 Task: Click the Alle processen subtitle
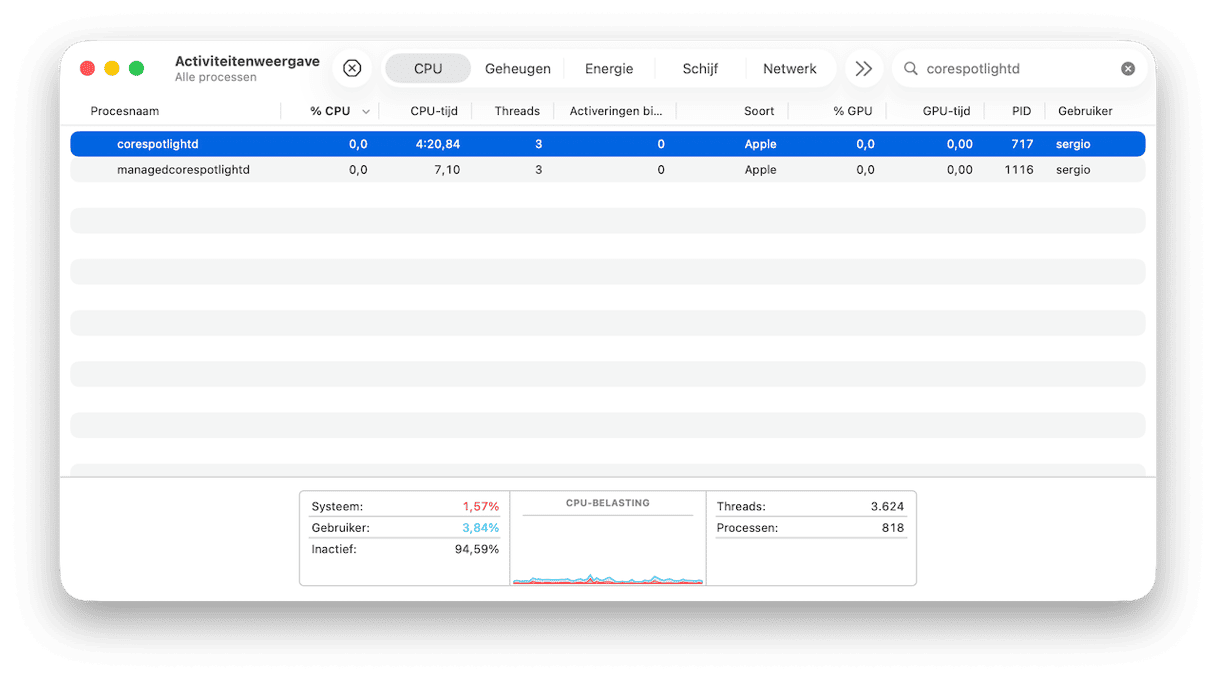pos(216,77)
